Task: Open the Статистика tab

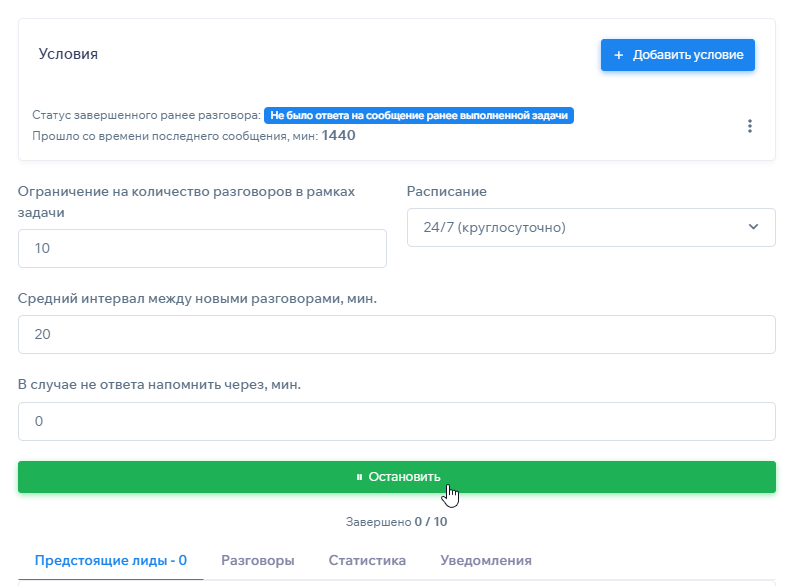Action: [x=367, y=560]
